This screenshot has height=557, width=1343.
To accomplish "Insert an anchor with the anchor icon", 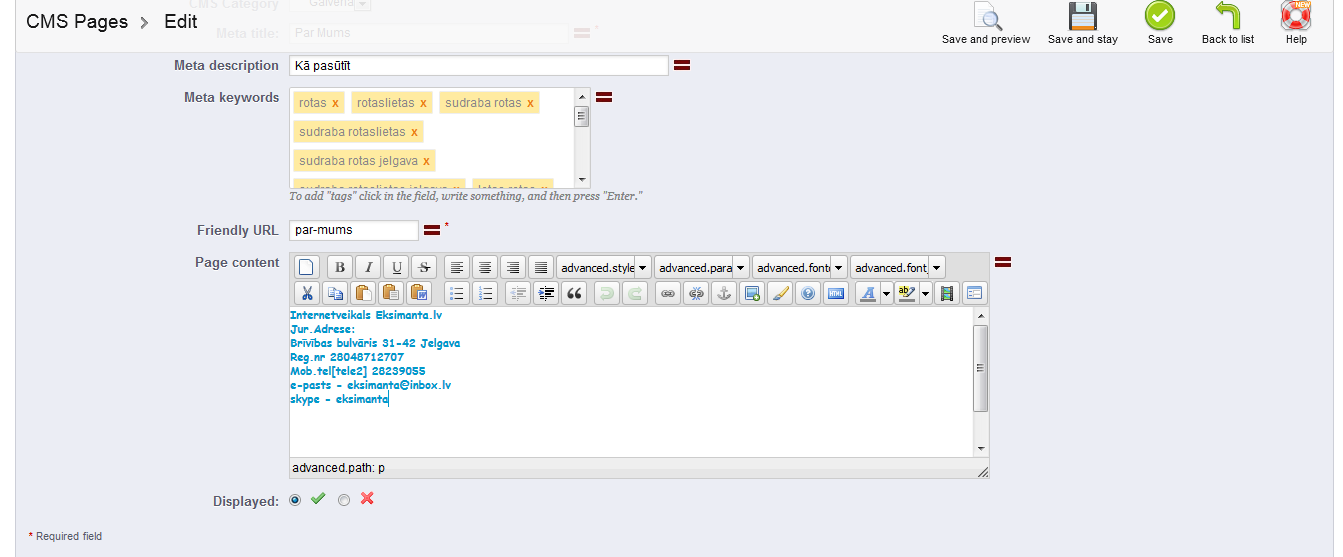I will [x=724, y=293].
